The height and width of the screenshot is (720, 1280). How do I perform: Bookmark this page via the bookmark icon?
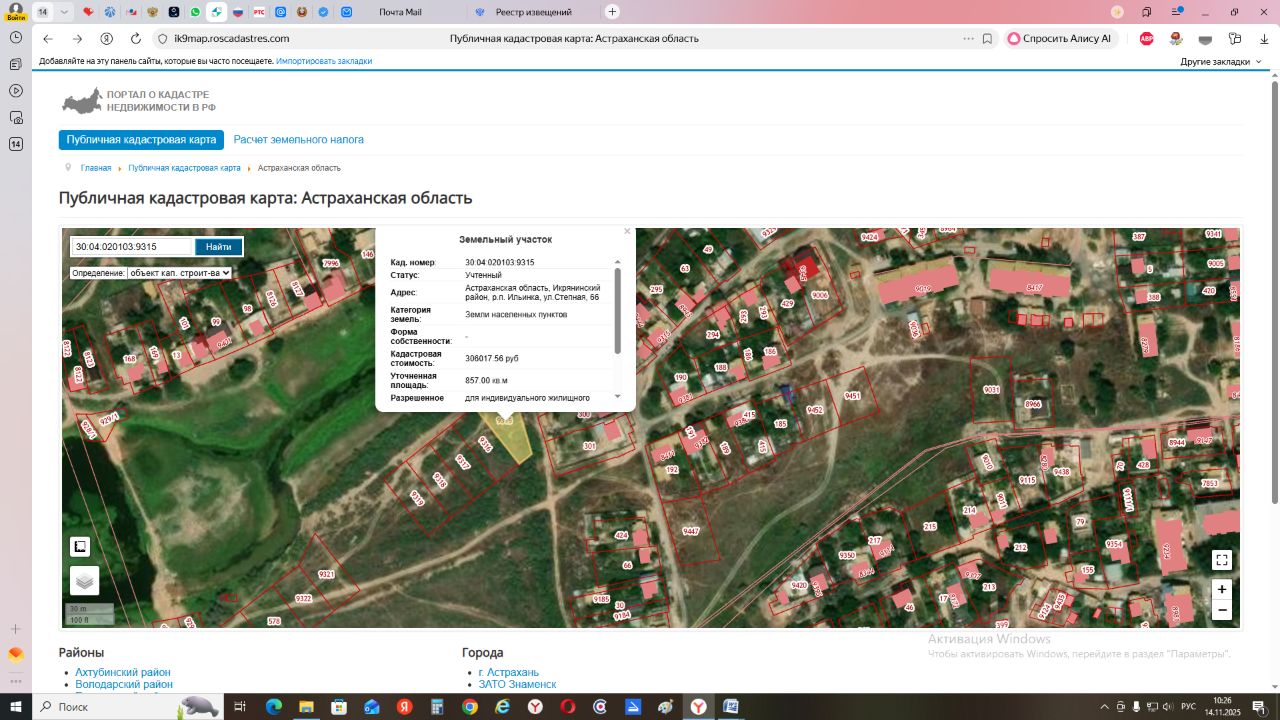(x=987, y=39)
